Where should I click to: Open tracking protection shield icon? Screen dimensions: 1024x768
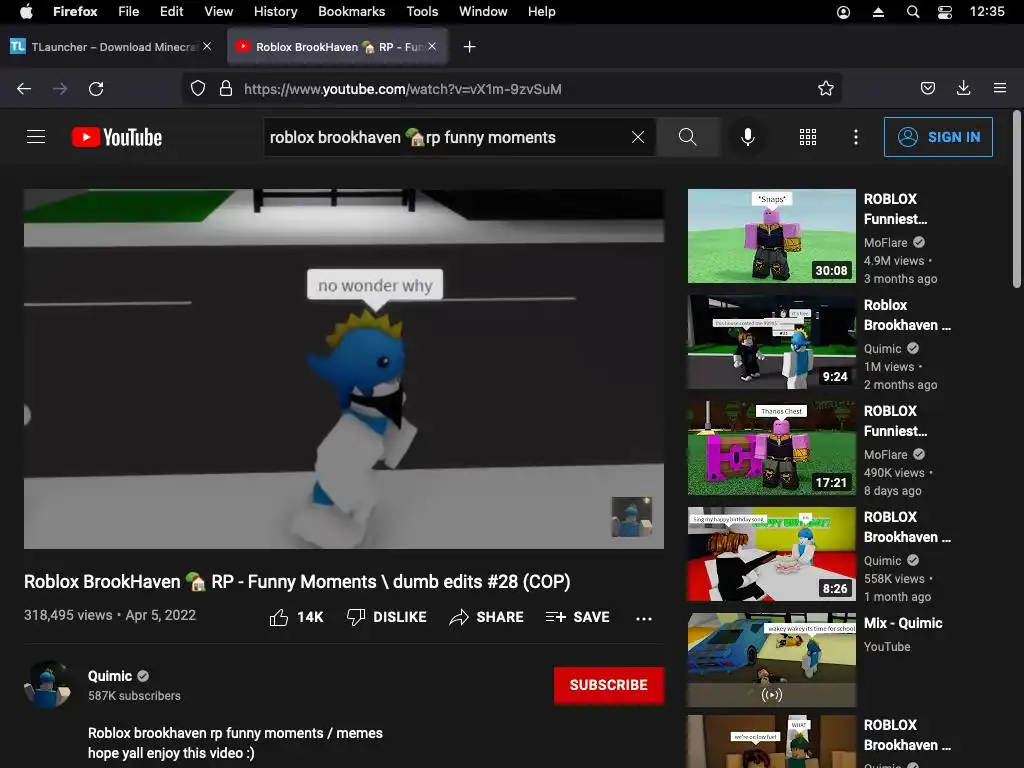198,89
